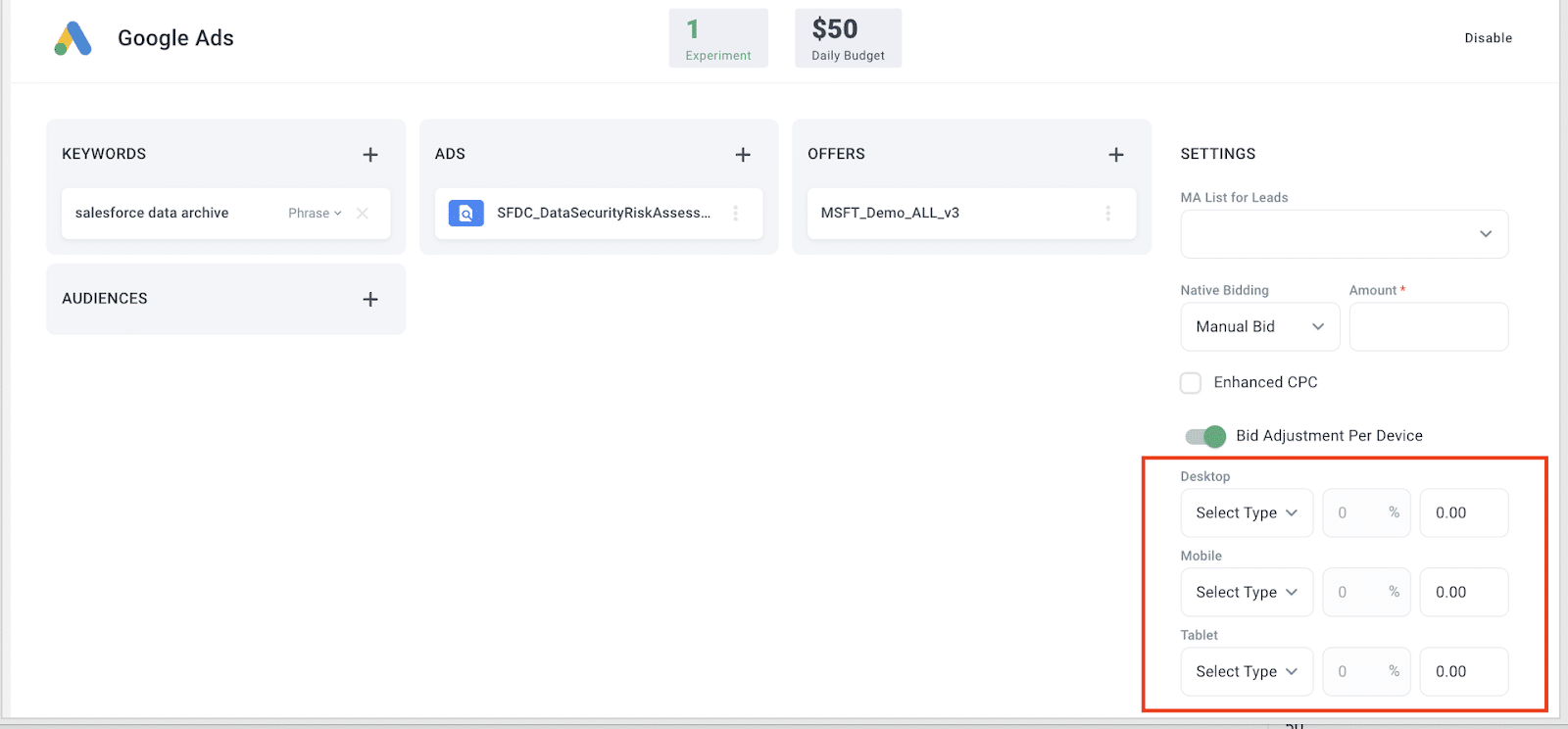
Task: Toggle Bid Adjustment Per Device off
Action: (x=1205, y=436)
